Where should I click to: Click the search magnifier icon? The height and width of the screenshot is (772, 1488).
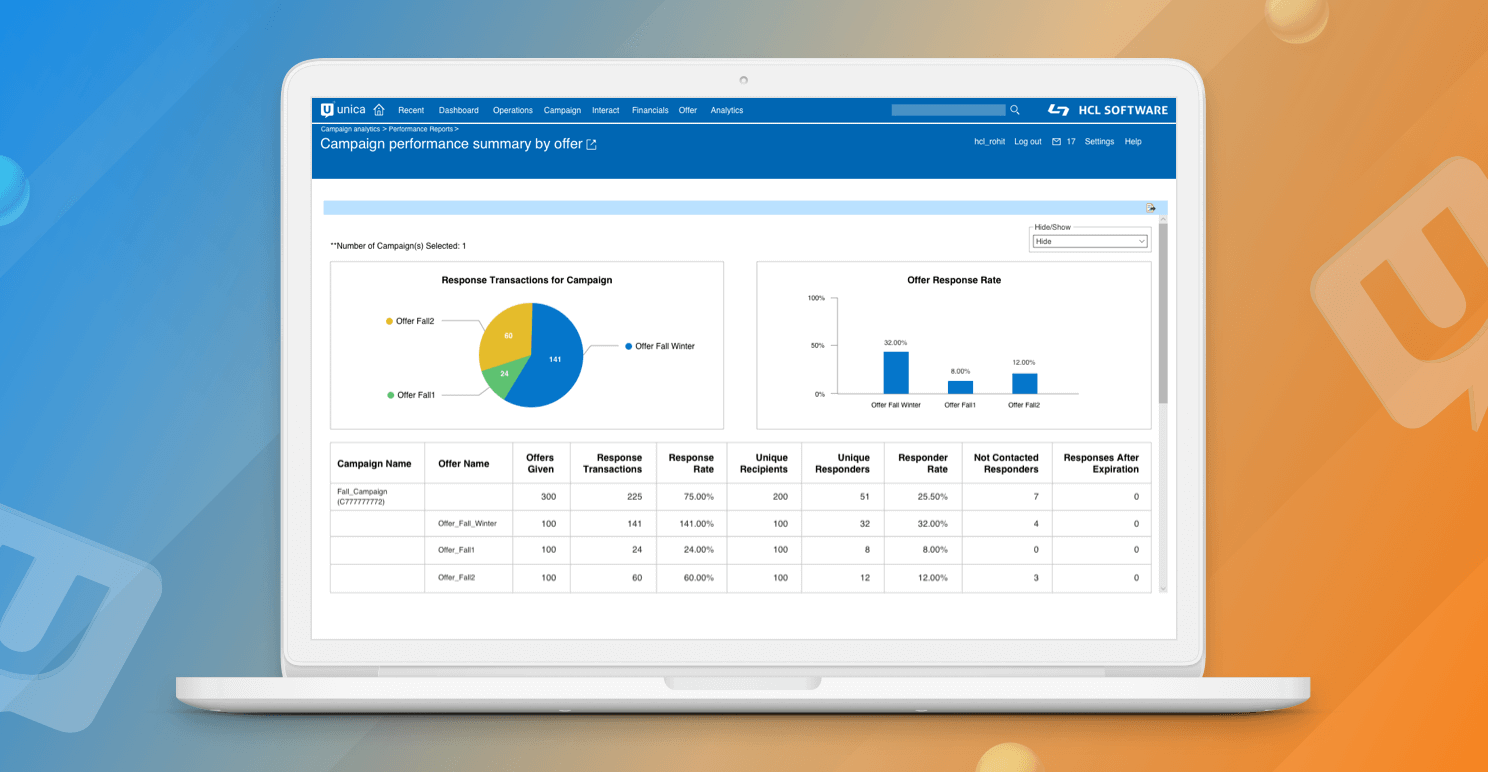coord(1015,110)
